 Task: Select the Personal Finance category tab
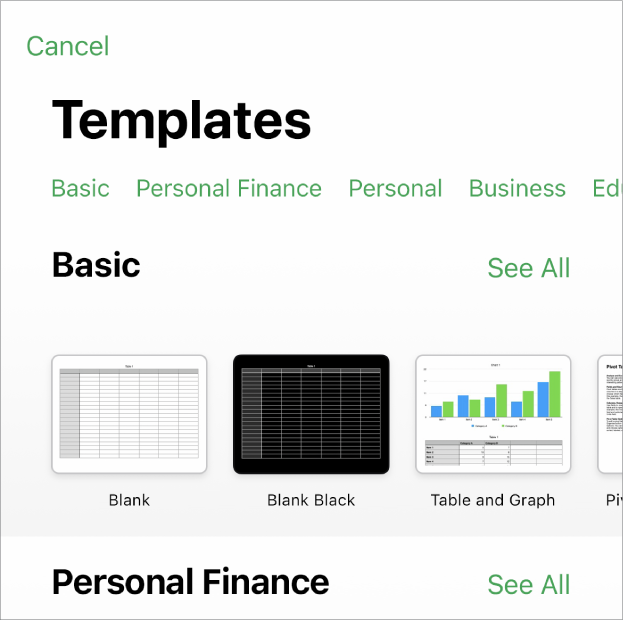pyautogui.click(x=229, y=188)
